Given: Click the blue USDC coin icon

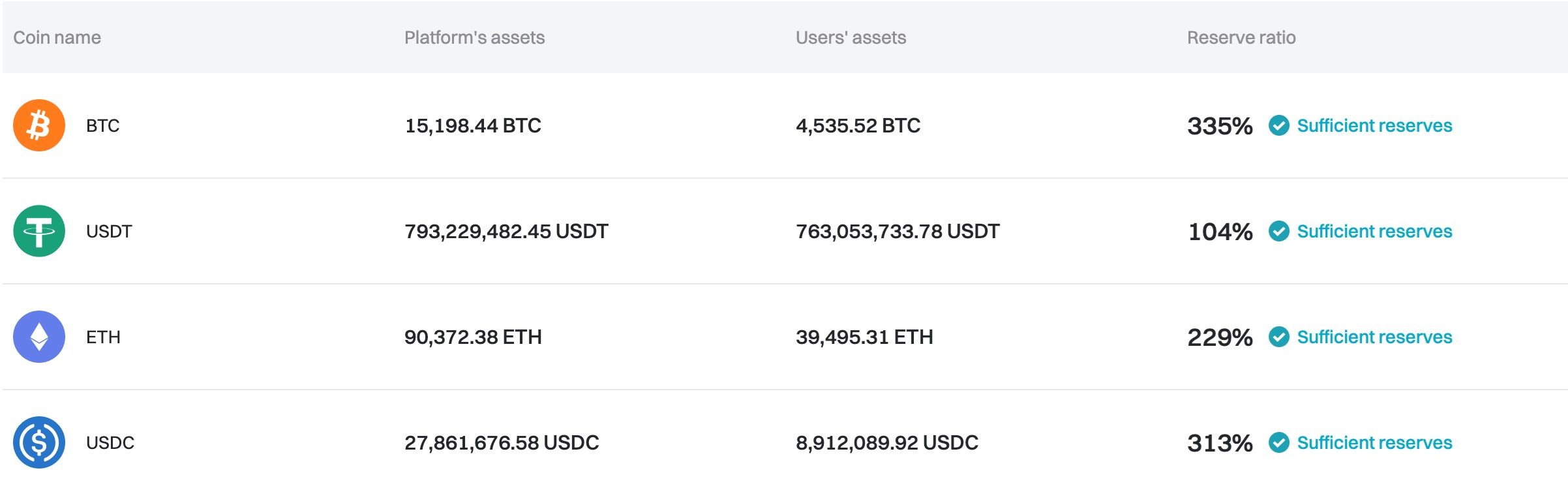Looking at the screenshot, I should pyautogui.click(x=39, y=442).
